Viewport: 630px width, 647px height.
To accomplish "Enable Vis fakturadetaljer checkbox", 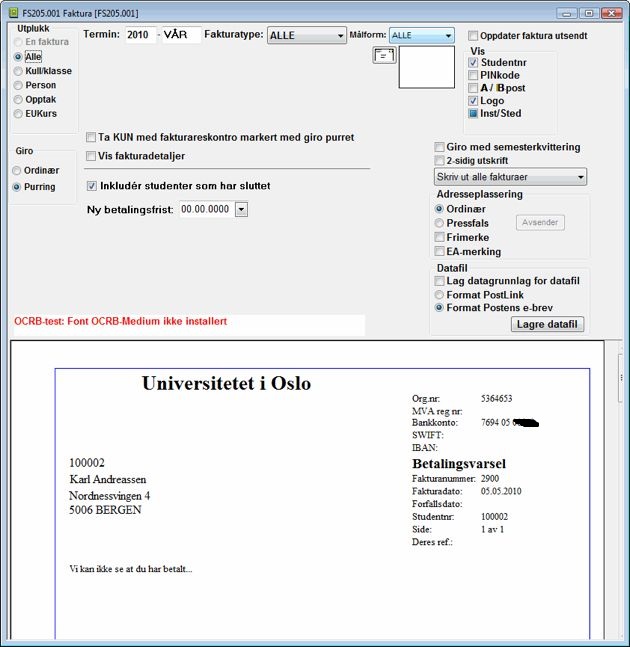I will coord(91,156).
